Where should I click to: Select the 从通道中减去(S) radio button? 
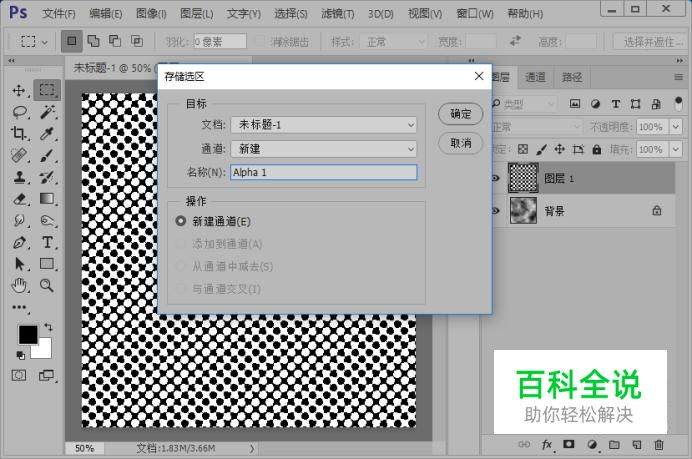coord(181,266)
